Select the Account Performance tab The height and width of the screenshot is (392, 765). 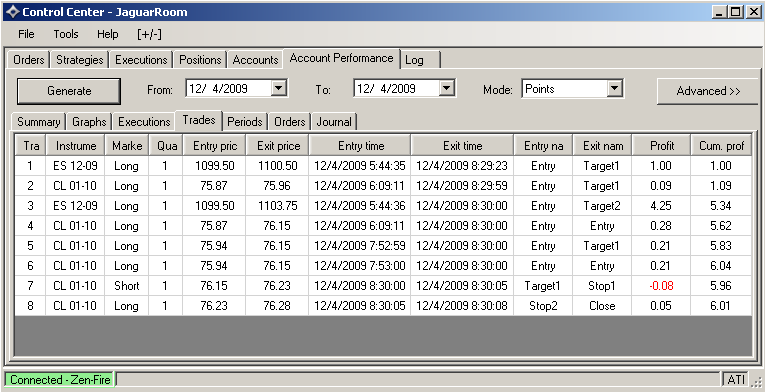click(x=342, y=58)
